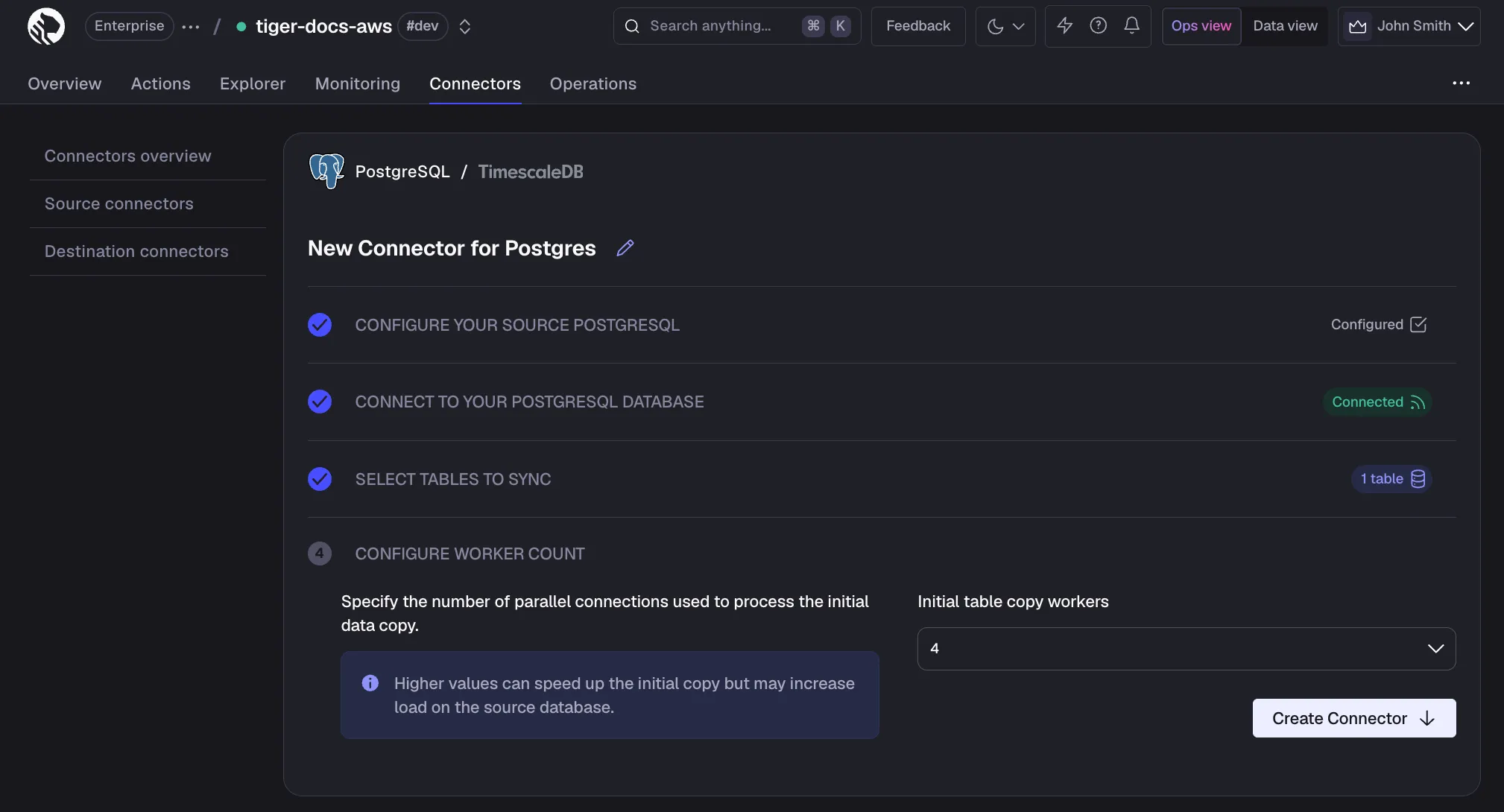Open the breadcrumb ellipsis menu
This screenshot has width=1504, height=812.
pyautogui.click(x=191, y=27)
